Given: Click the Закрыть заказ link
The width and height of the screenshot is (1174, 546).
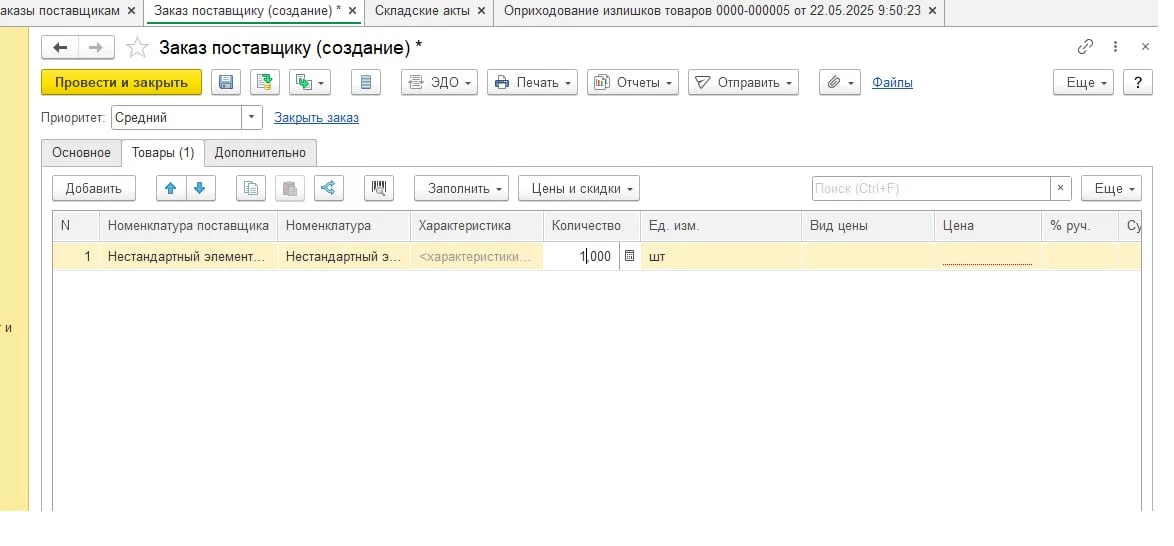Looking at the screenshot, I should (x=316, y=118).
